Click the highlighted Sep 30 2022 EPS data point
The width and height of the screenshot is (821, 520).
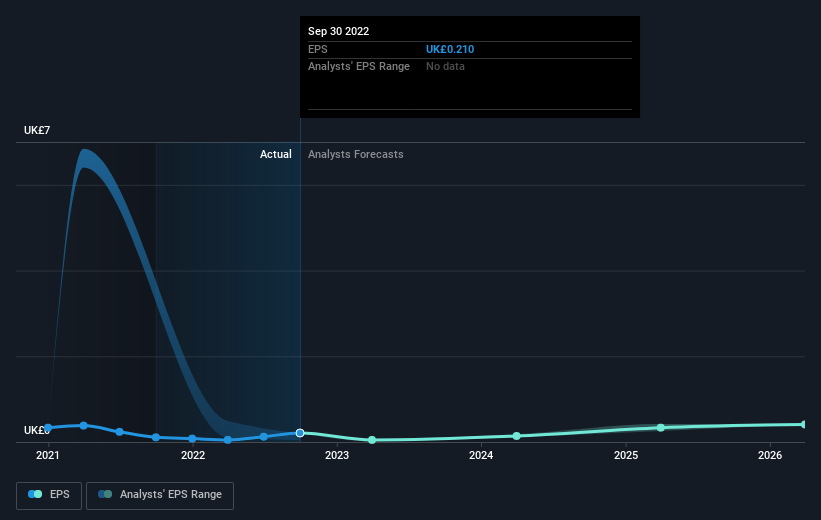pyautogui.click(x=300, y=433)
